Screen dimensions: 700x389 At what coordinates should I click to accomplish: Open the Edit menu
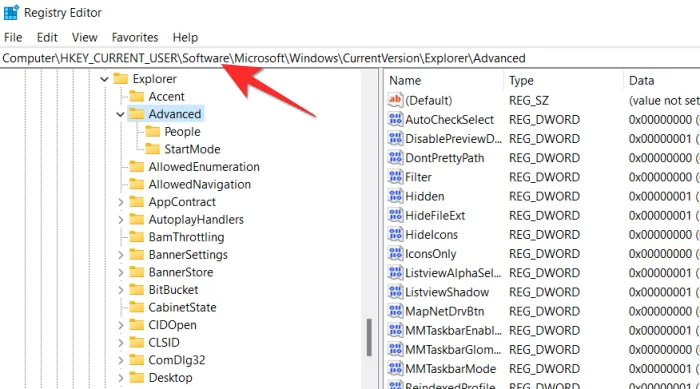tap(47, 38)
